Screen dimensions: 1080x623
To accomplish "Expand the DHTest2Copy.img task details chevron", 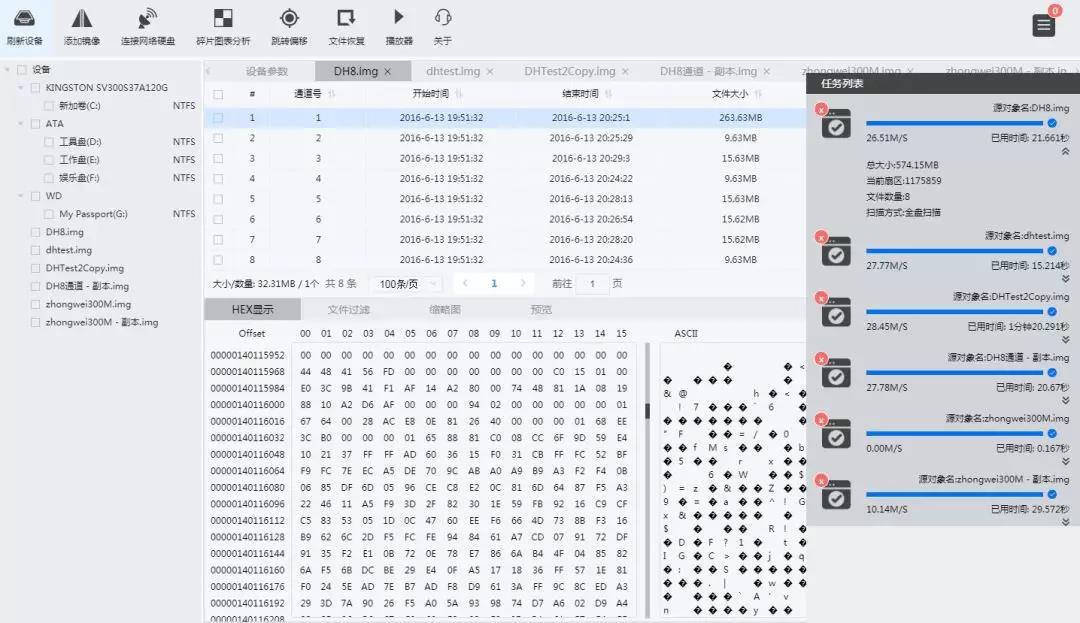I will coord(1065,339).
